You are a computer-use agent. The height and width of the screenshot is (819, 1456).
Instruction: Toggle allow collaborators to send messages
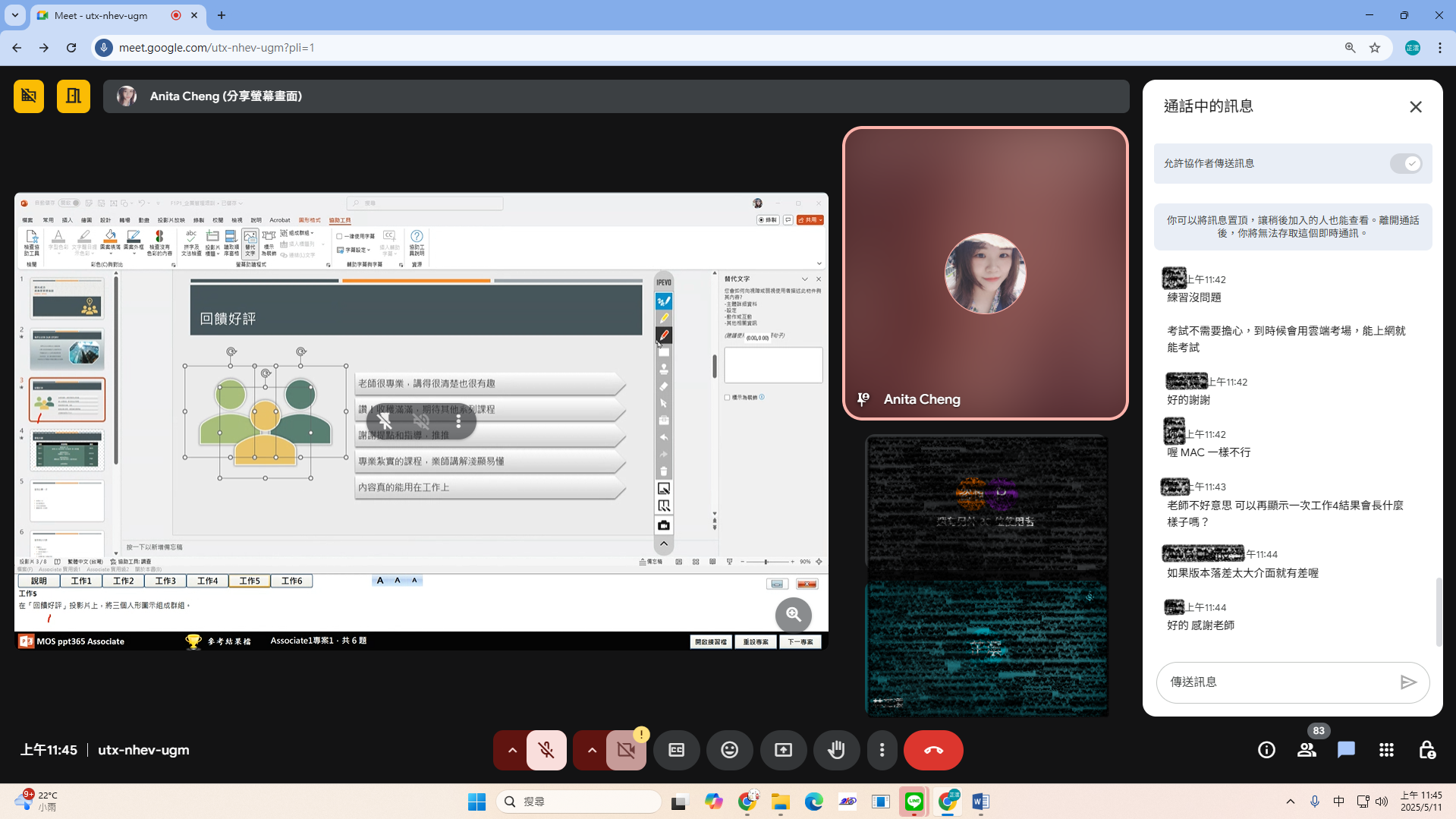[1406, 163]
